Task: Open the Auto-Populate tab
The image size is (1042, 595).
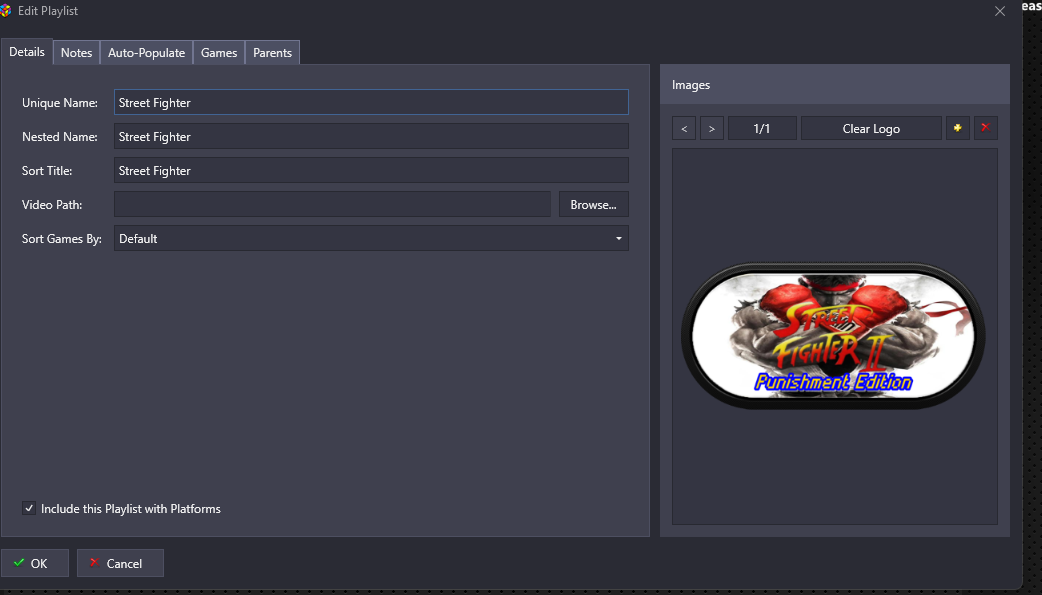Action: [146, 53]
